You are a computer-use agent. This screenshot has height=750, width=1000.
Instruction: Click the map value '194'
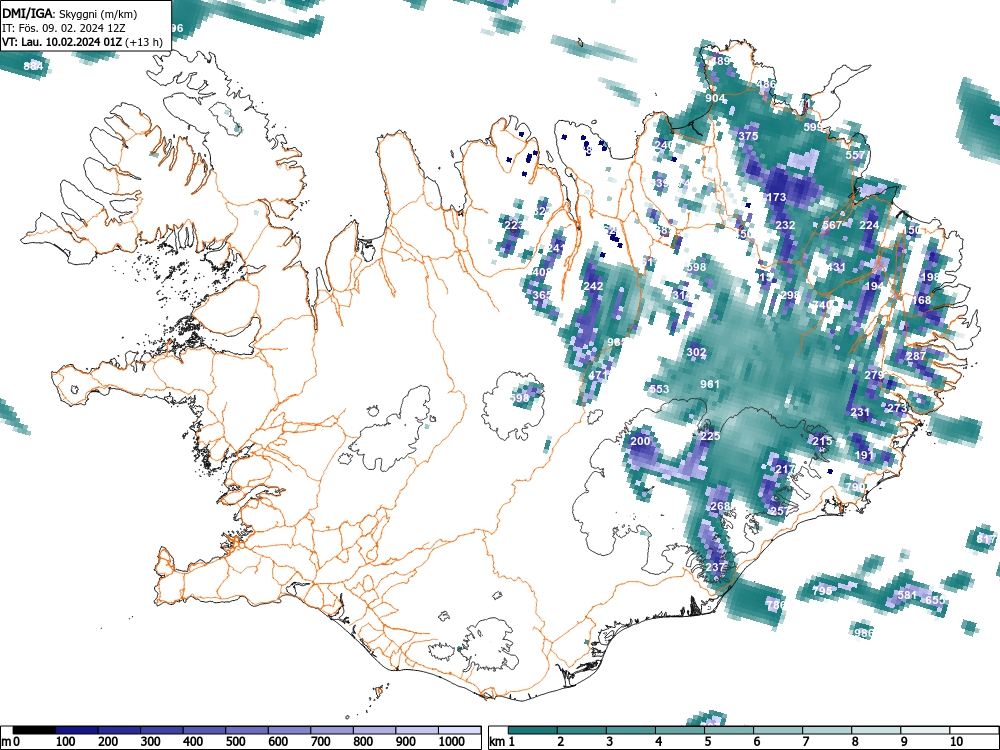(x=874, y=286)
